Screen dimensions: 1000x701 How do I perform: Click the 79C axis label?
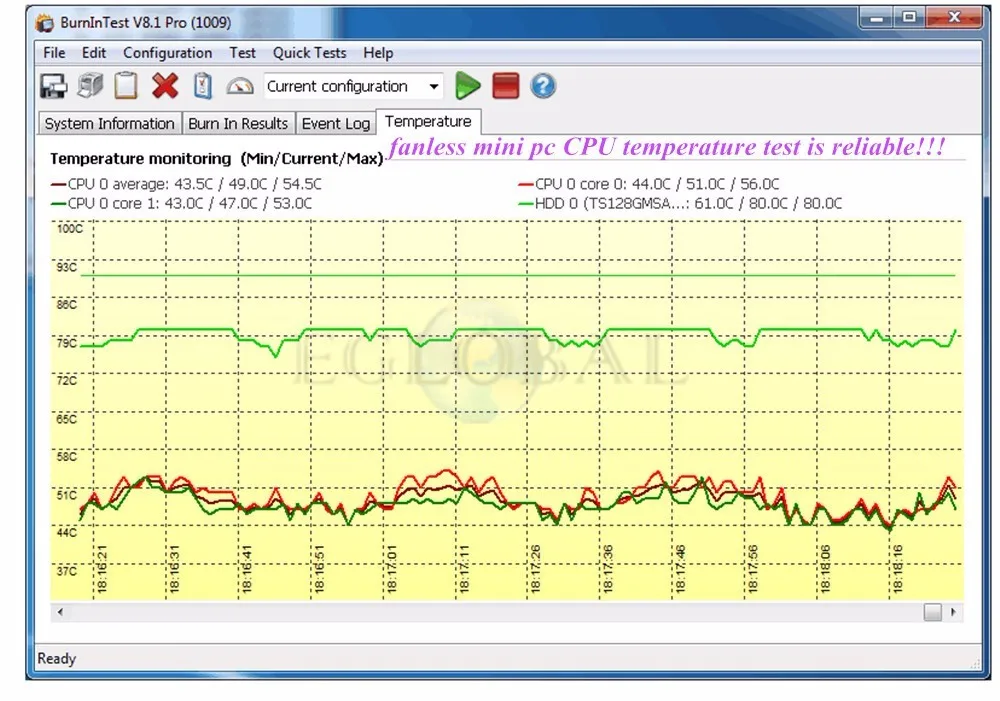click(x=66, y=343)
